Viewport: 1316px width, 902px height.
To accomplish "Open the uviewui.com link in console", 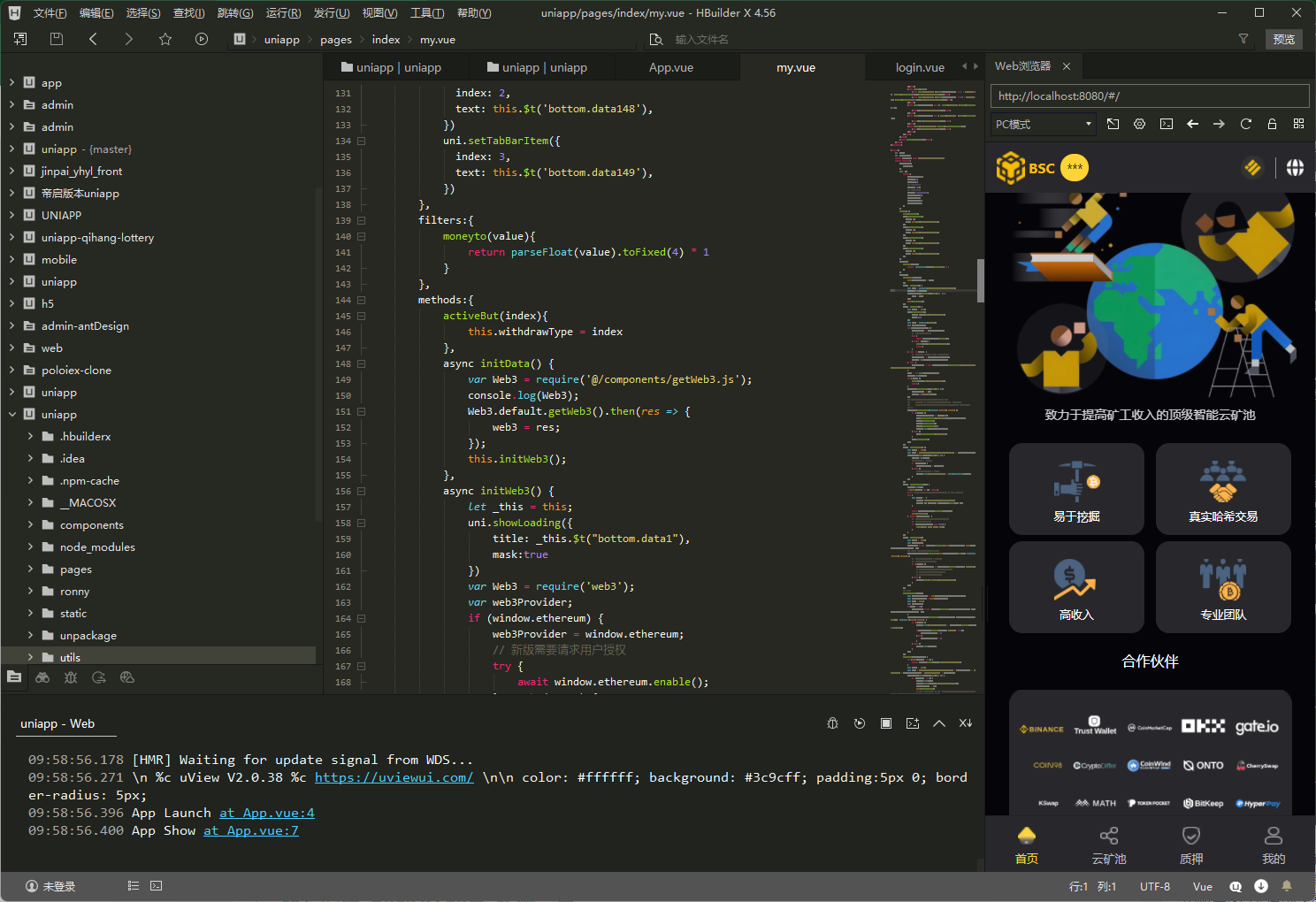I will click(394, 777).
